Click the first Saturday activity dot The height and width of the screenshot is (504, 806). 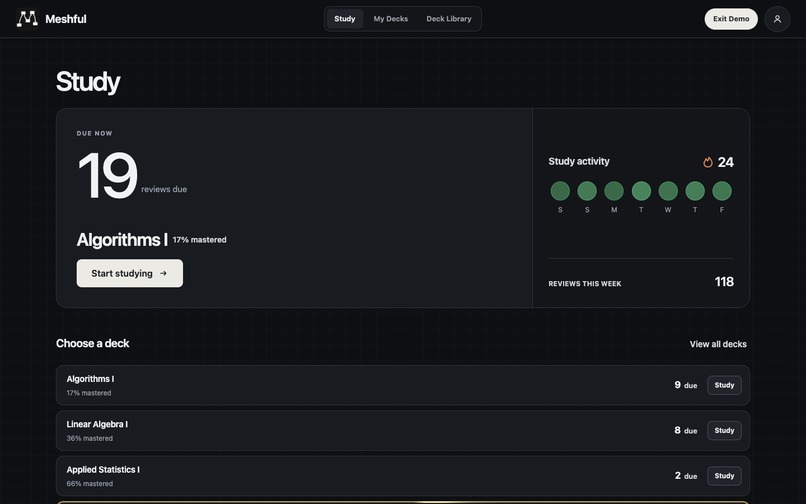[x=560, y=191]
